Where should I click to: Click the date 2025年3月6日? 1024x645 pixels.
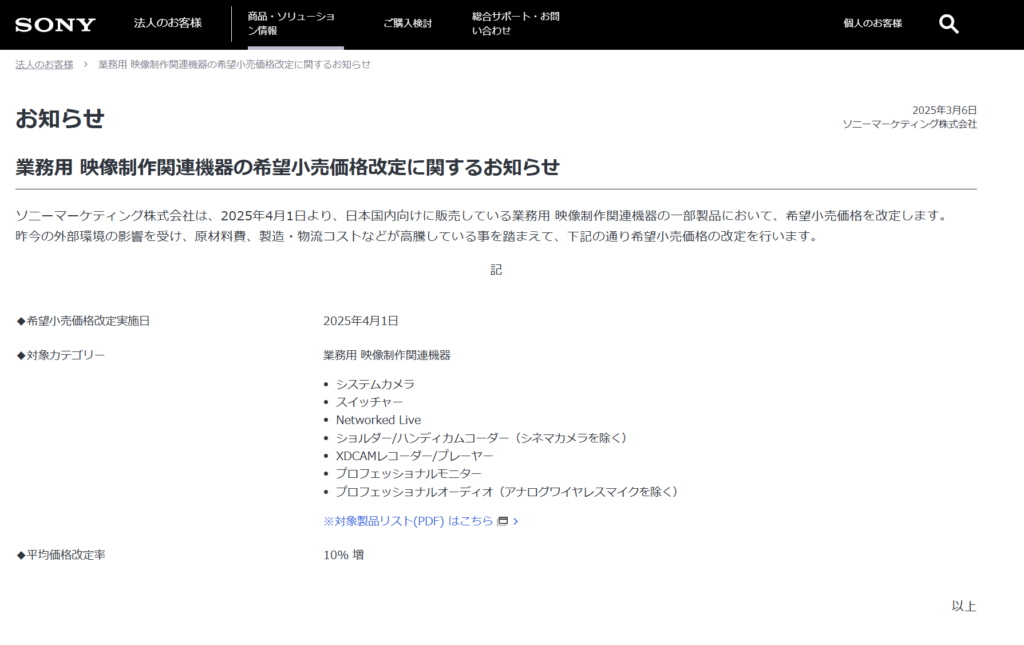click(944, 110)
